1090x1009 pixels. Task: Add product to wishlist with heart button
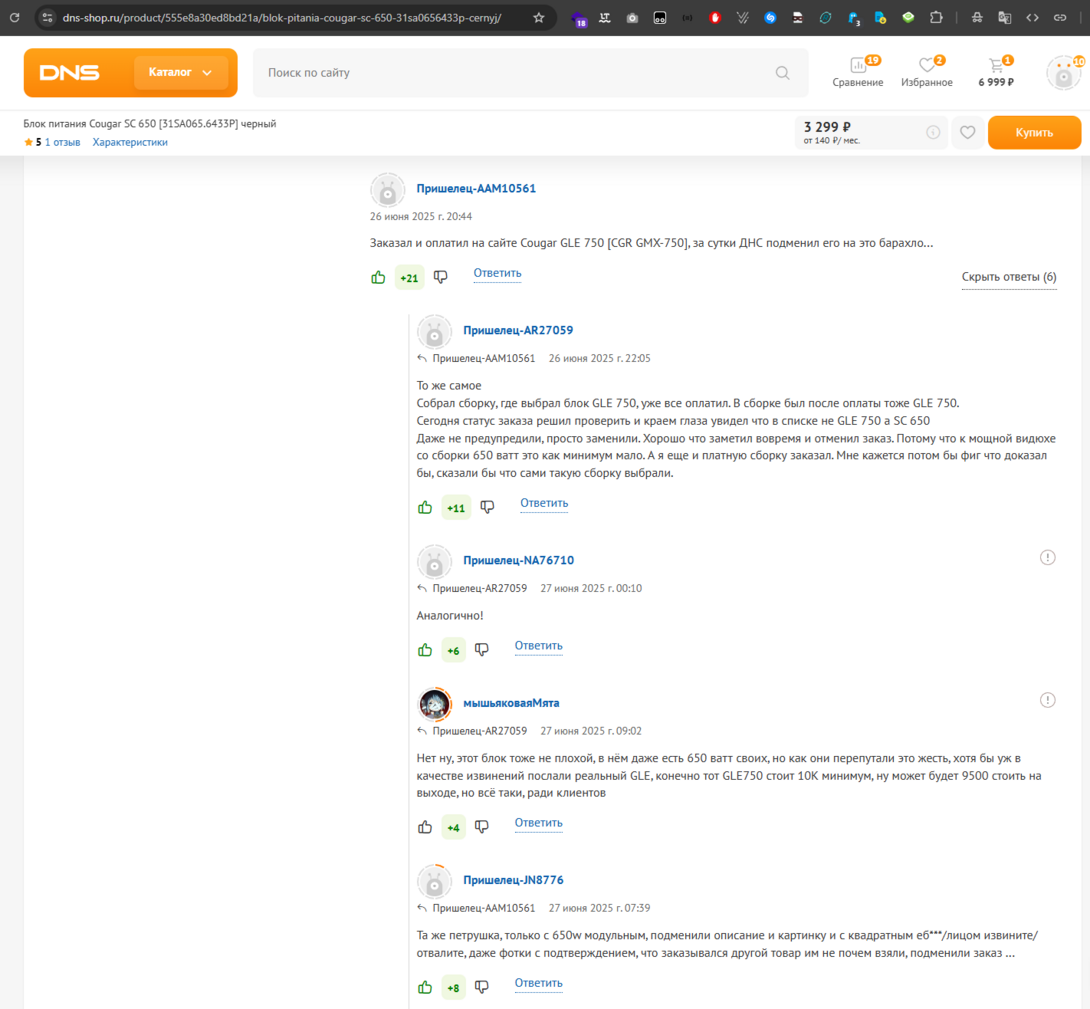pos(967,132)
